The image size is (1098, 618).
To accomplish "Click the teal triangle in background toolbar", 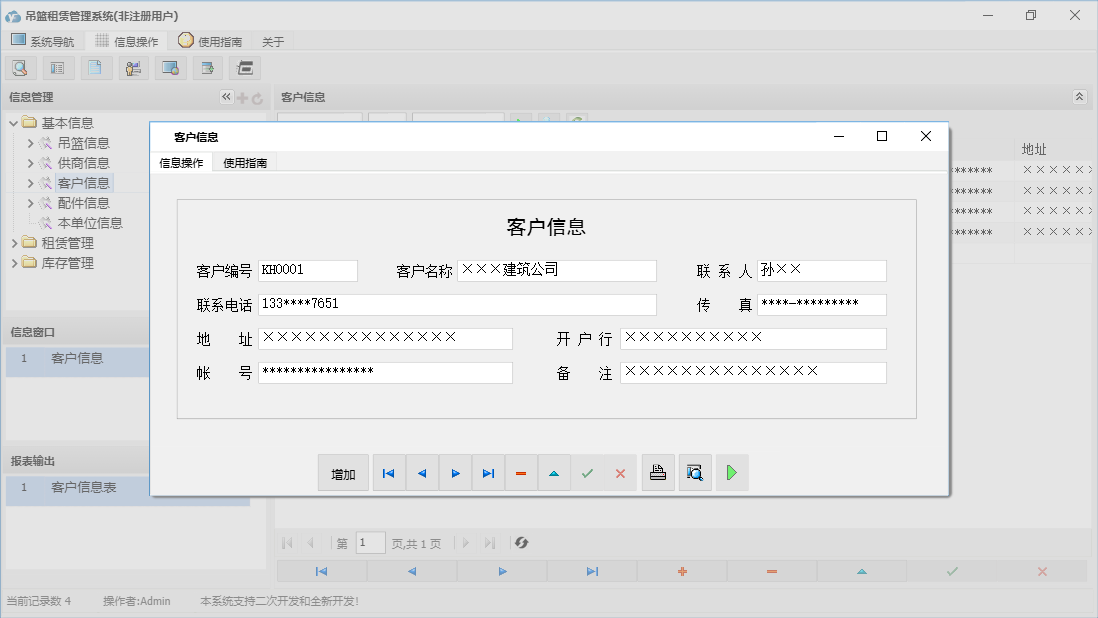I will (x=862, y=571).
